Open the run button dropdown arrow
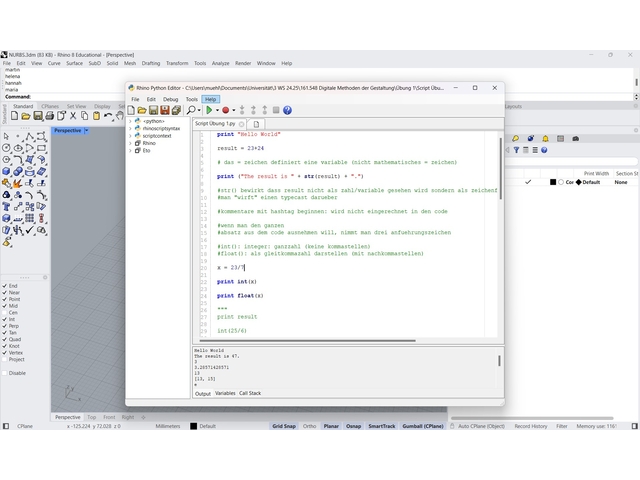This screenshot has height=480, width=640. pos(217,110)
